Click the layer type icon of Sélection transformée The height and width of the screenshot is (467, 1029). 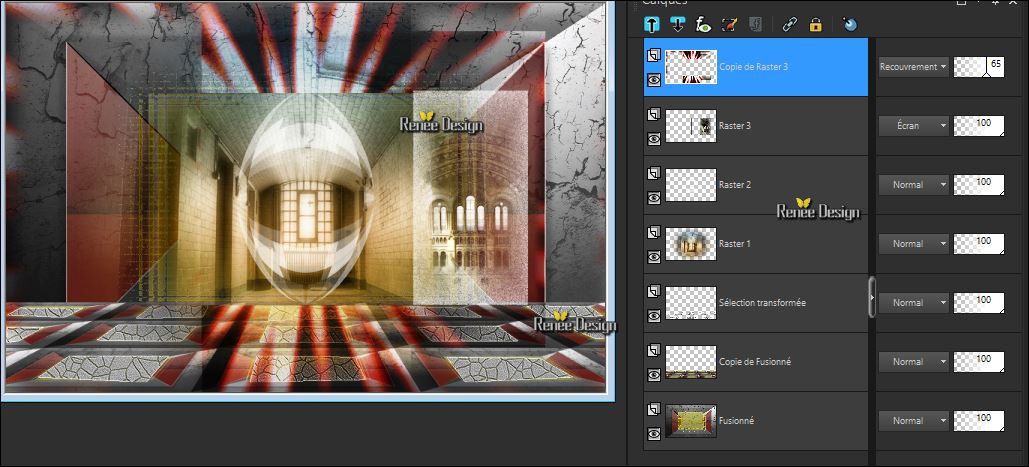[x=654, y=292]
